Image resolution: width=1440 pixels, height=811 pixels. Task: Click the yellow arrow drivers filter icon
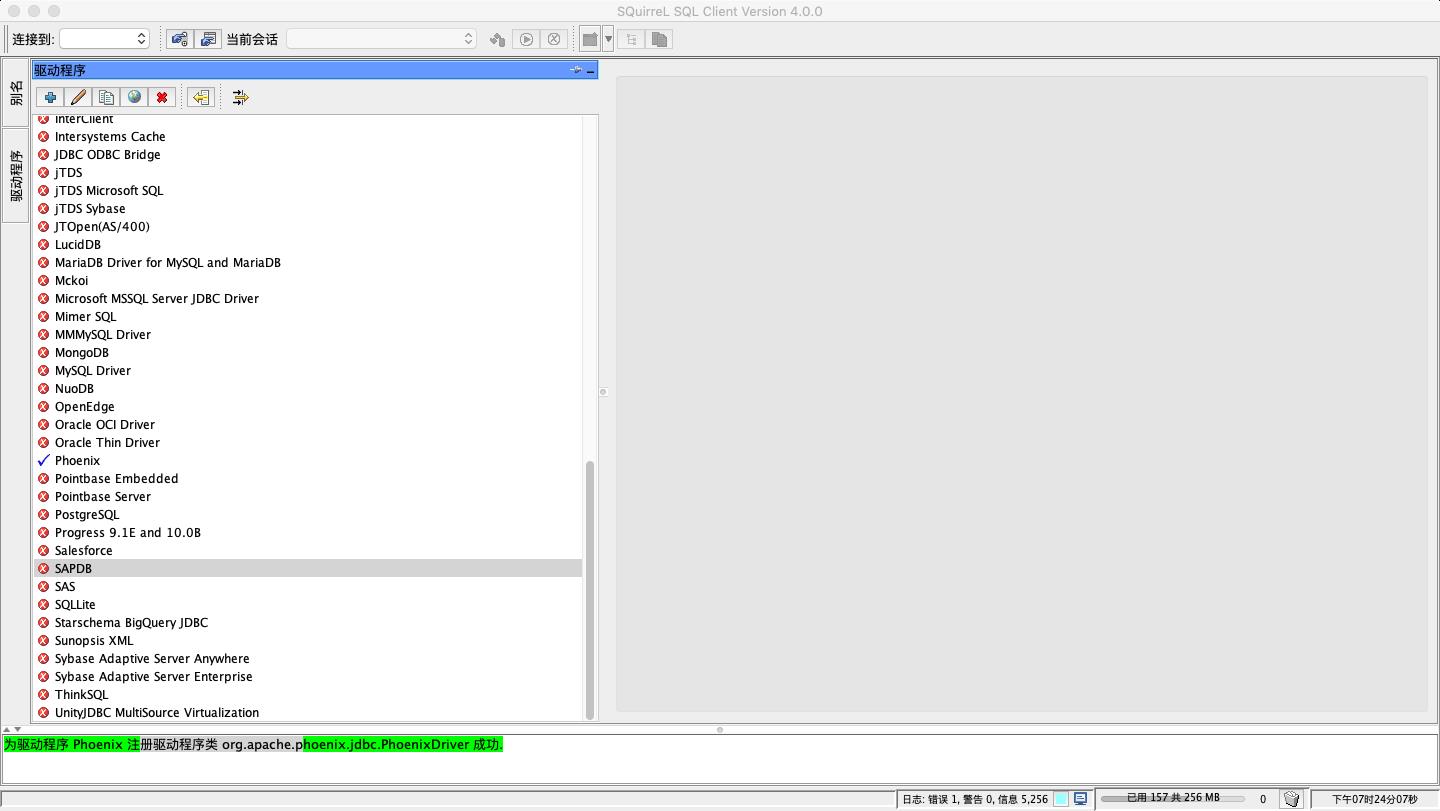201,97
